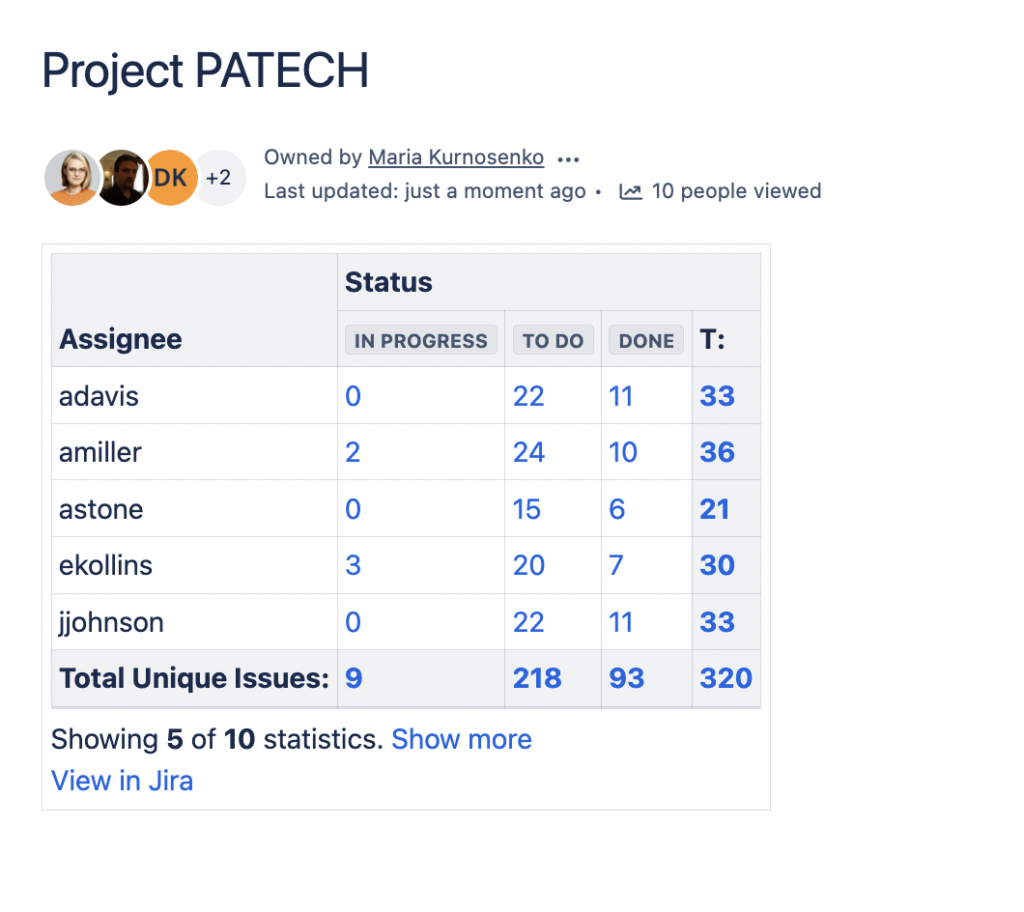Click the 10 people viewed text

pyautogui.click(x=736, y=191)
